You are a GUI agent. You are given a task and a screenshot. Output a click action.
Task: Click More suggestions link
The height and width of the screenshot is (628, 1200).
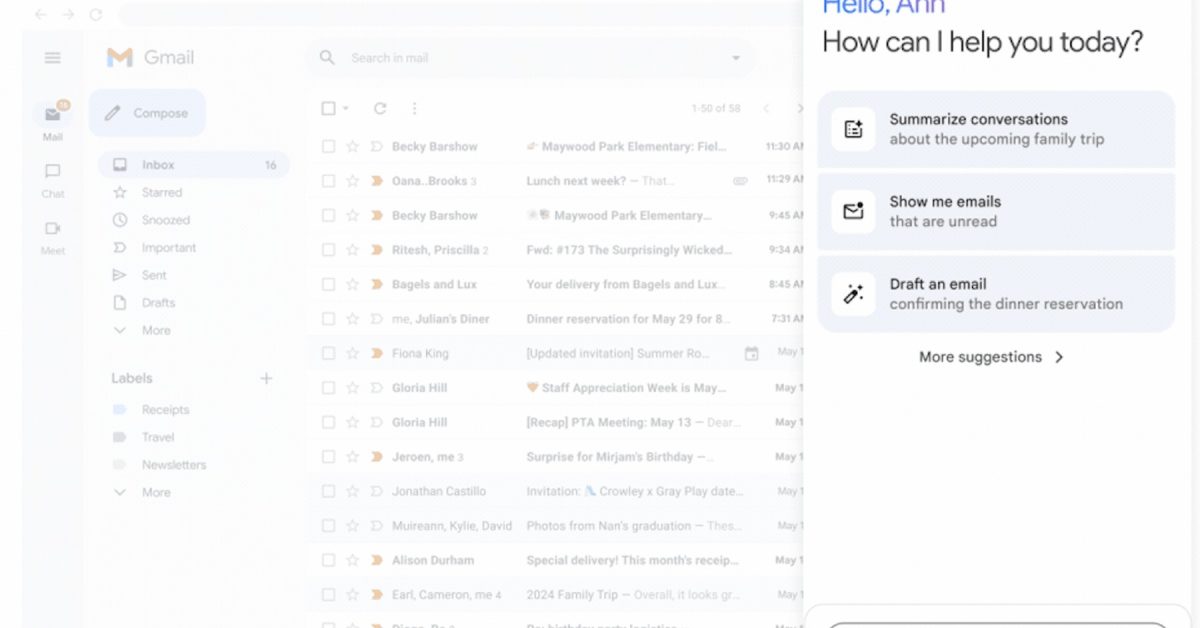point(991,357)
